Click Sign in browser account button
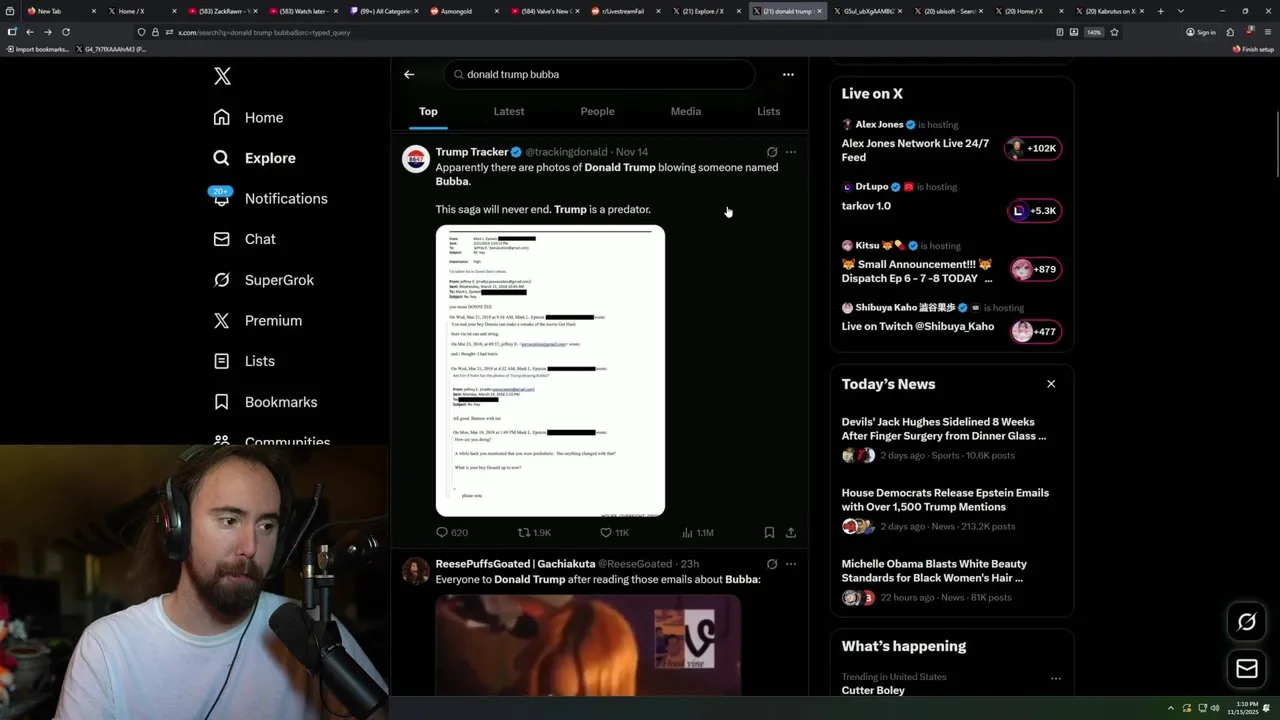This screenshot has width=1280, height=720. tap(1200, 32)
